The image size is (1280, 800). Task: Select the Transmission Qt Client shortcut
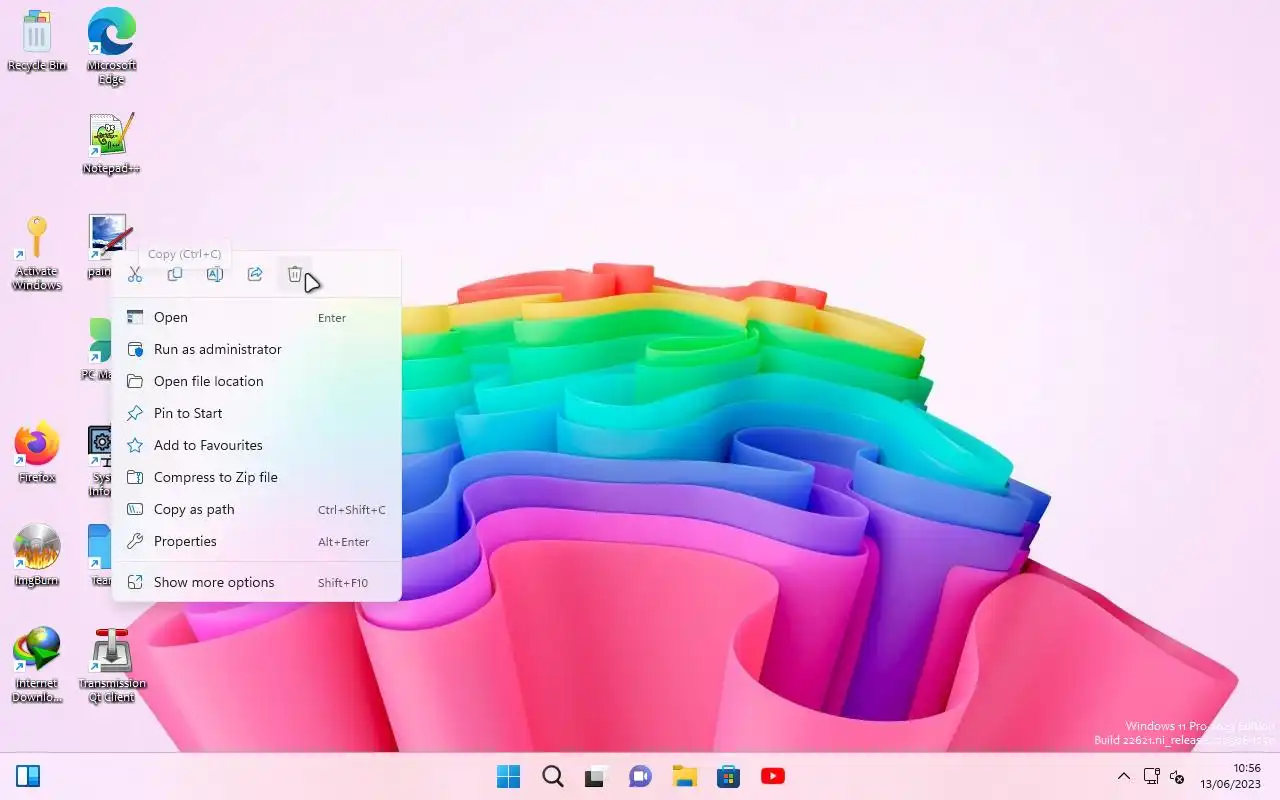click(x=112, y=665)
